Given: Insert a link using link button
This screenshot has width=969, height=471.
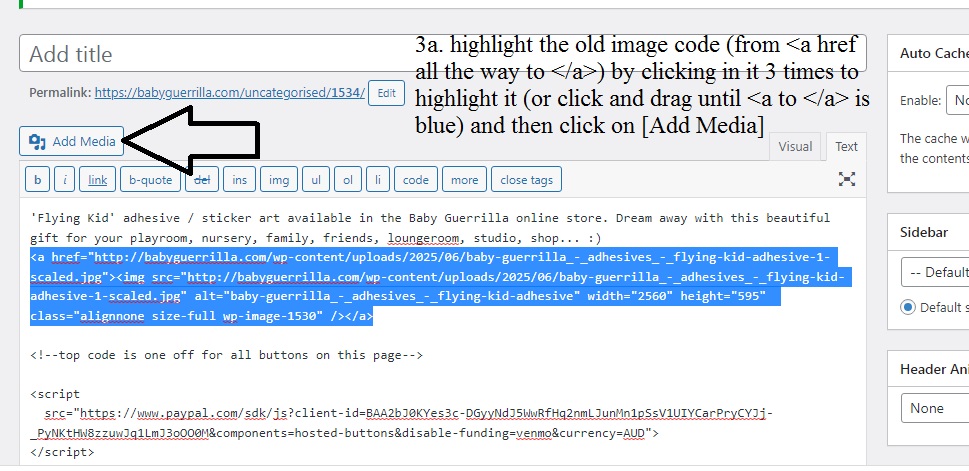Looking at the screenshot, I should (x=98, y=180).
